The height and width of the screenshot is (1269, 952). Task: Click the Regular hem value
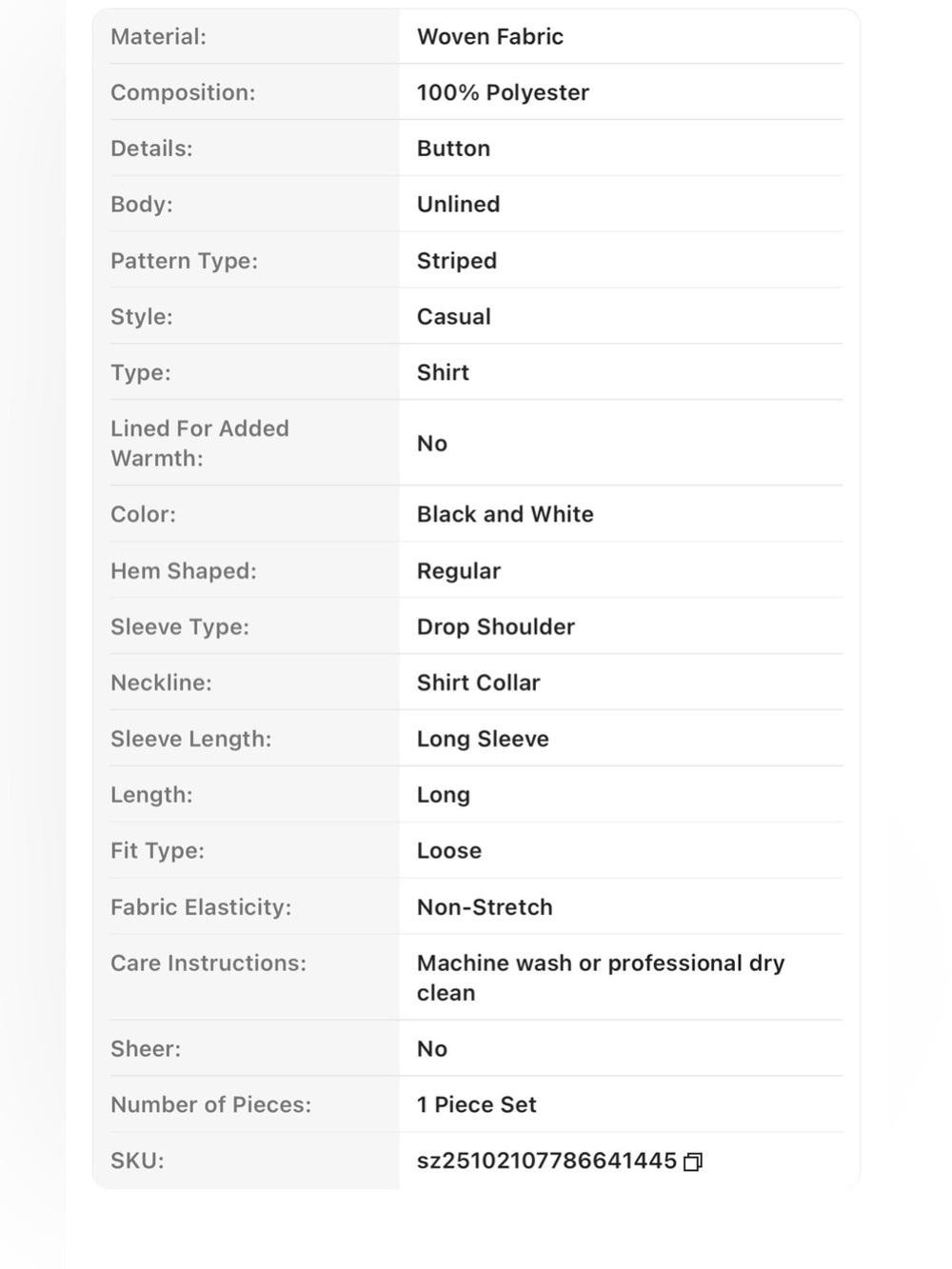pos(459,571)
